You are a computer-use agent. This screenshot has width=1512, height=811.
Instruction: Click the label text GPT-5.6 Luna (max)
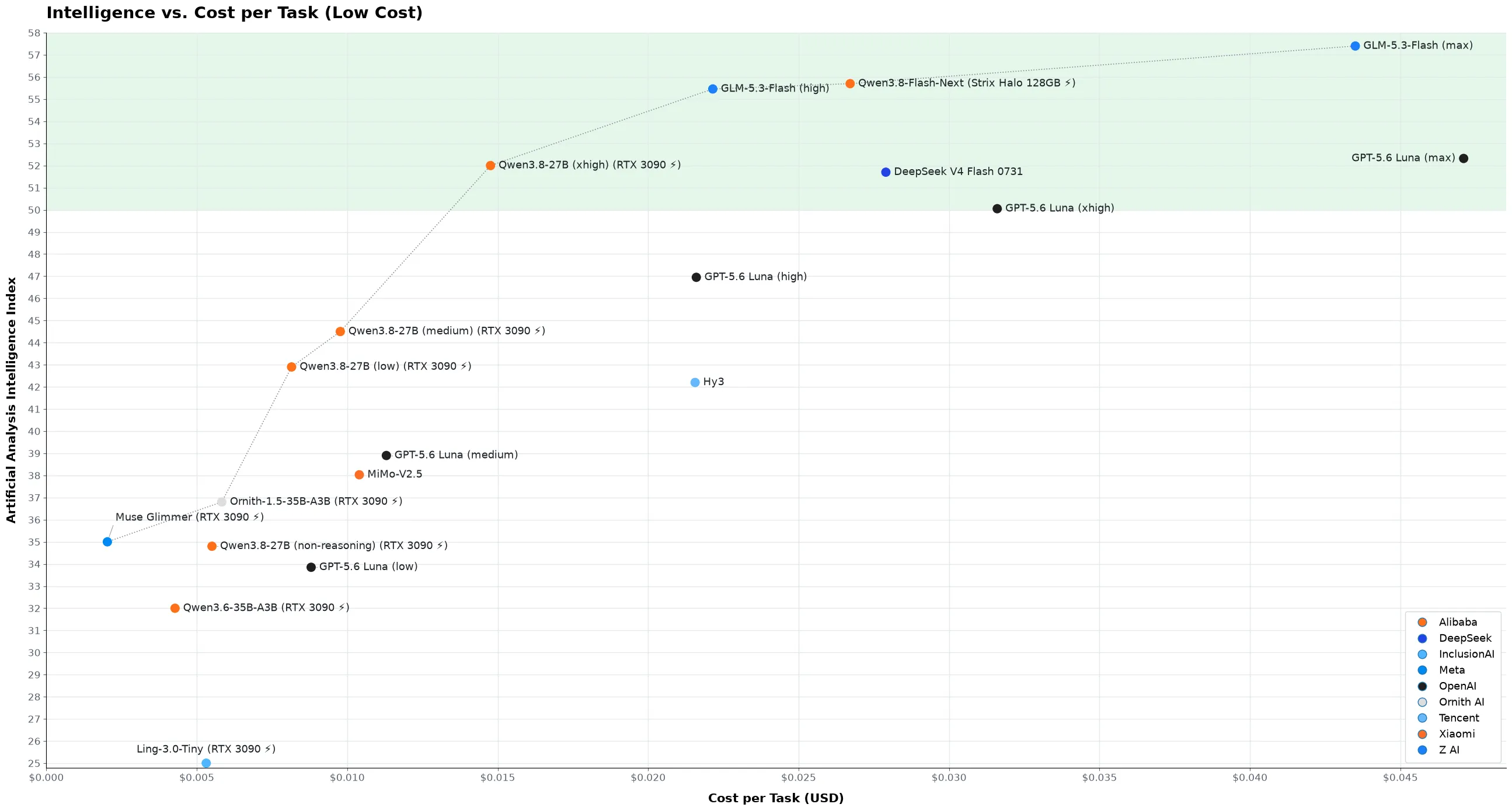pos(1403,158)
